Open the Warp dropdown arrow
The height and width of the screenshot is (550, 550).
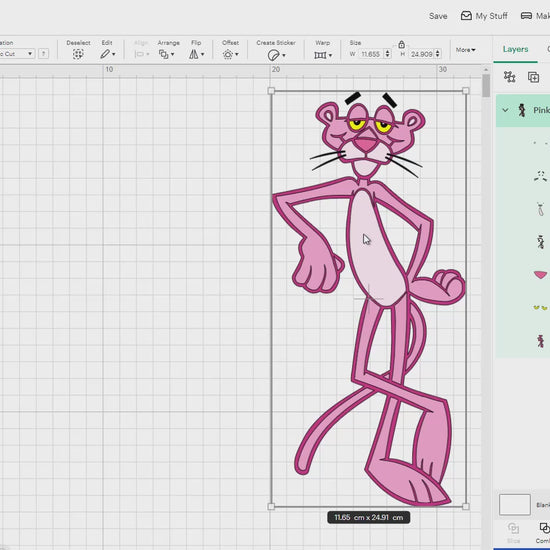330,55
